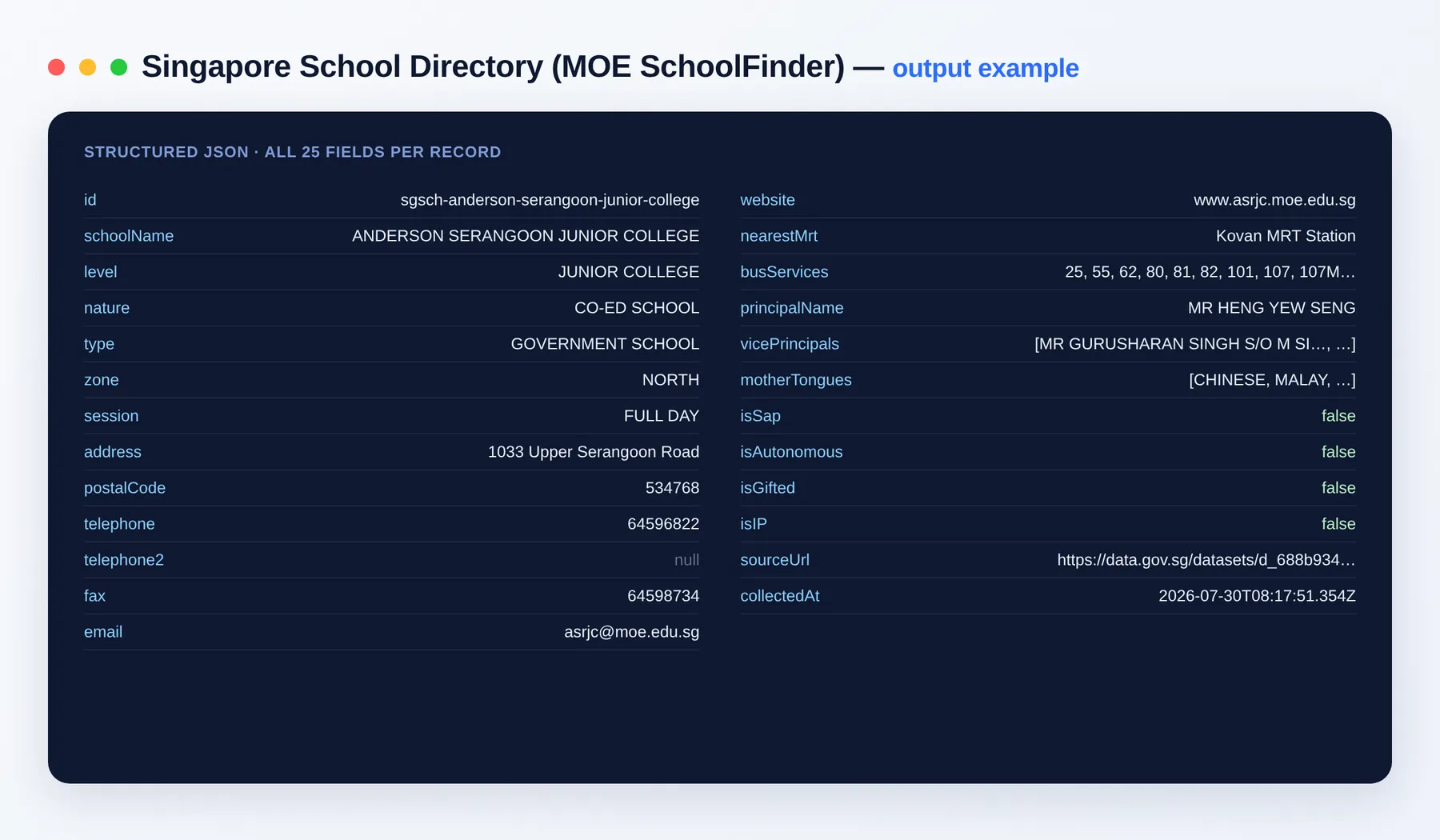Select the 'motherTongues' field label

click(796, 380)
